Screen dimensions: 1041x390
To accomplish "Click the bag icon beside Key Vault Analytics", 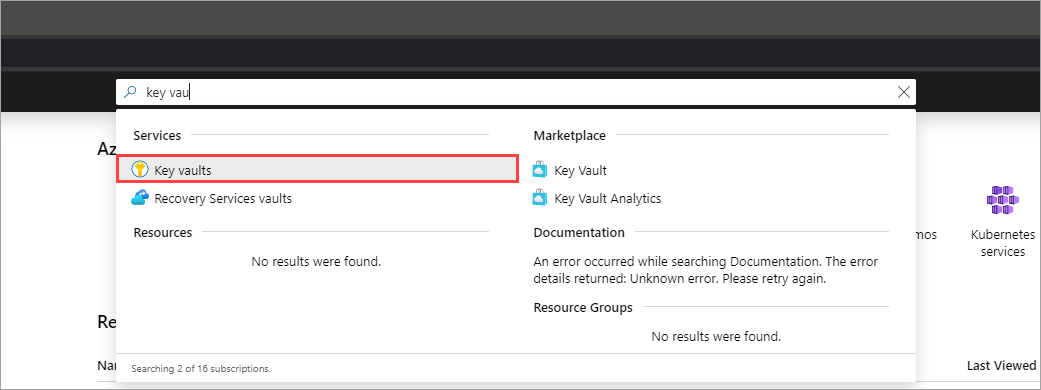I will pyautogui.click(x=540, y=198).
